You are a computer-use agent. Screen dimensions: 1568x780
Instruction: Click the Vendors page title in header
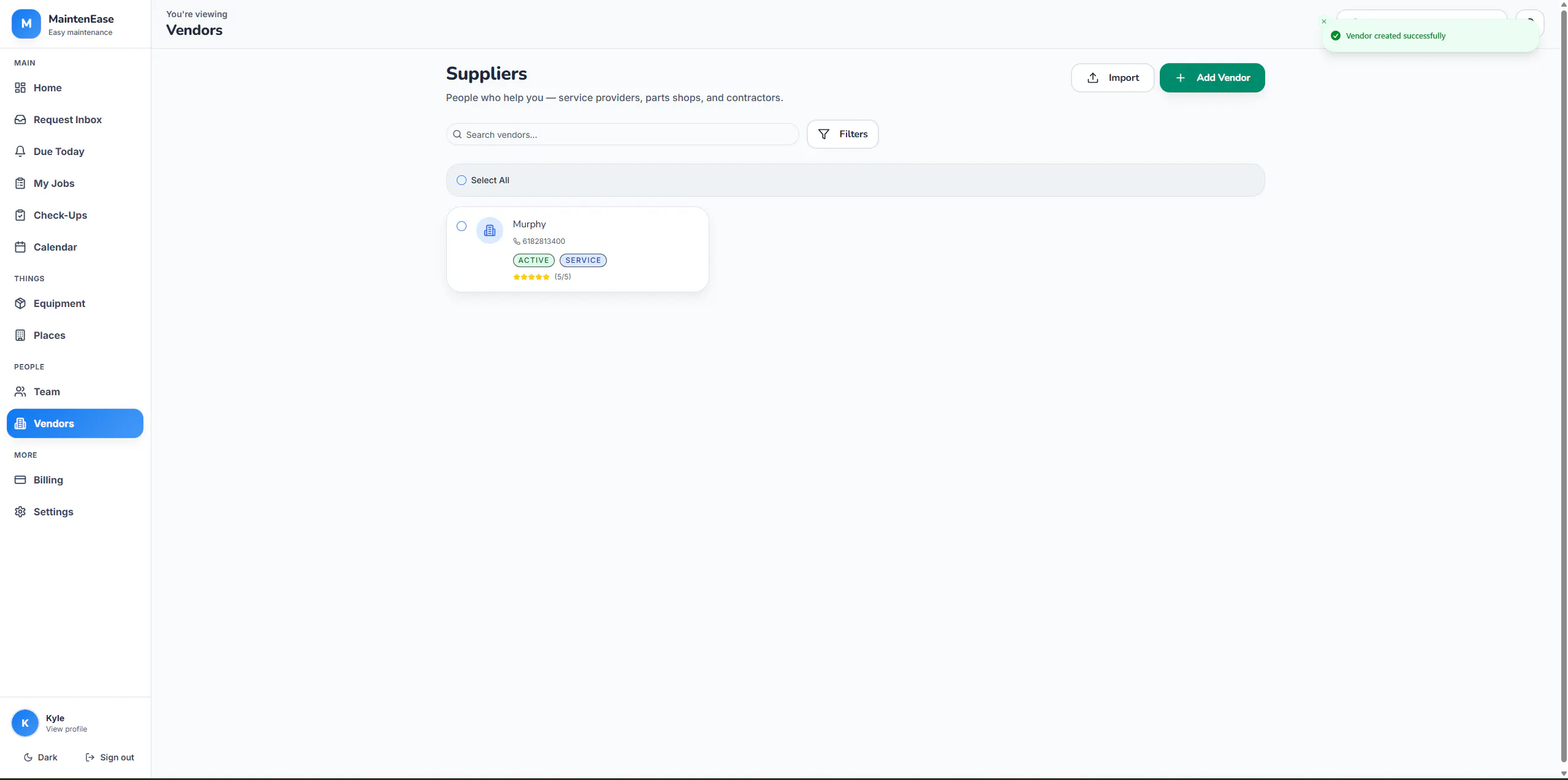[x=194, y=30]
